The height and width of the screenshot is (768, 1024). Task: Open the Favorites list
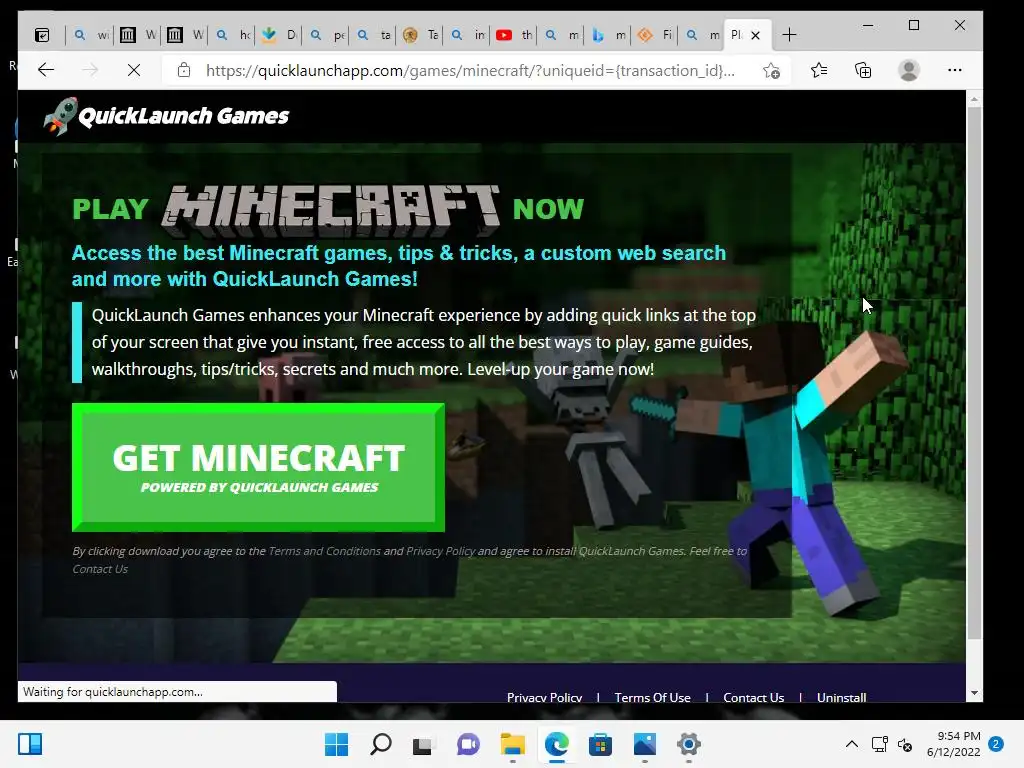819,70
